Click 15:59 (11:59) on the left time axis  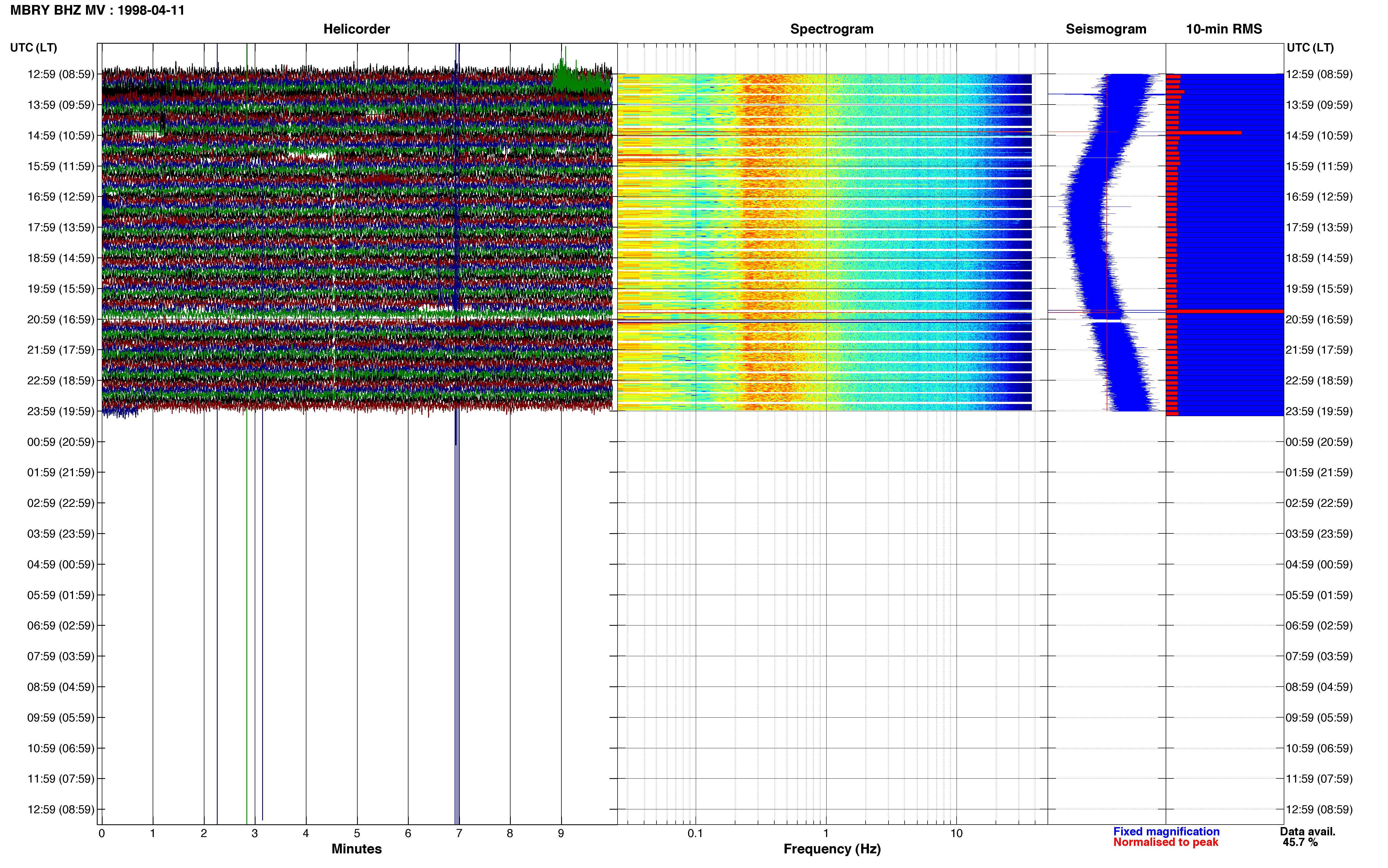tap(61, 166)
